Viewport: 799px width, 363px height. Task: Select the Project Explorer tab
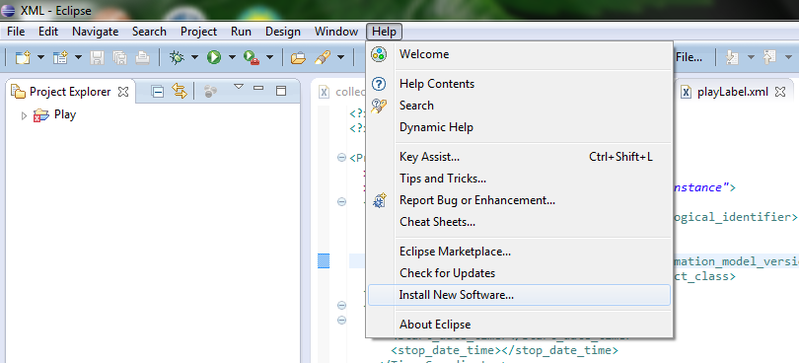(x=70, y=92)
